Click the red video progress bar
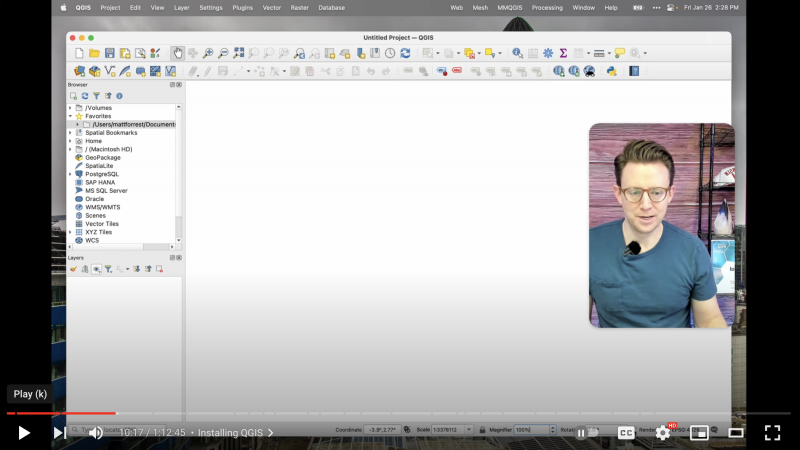 tap(60, 413)
